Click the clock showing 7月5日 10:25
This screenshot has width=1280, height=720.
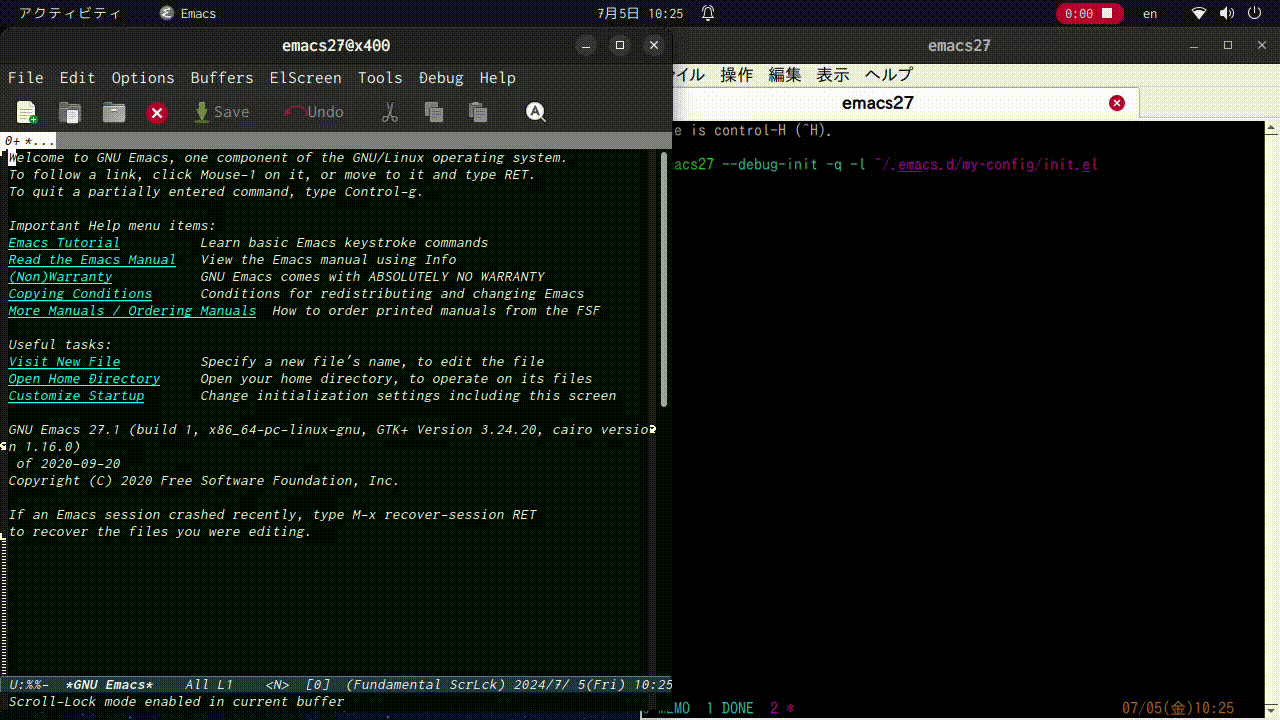(640, 14)
